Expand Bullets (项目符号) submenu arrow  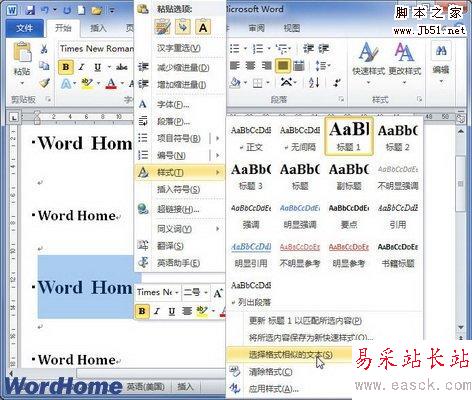click(x=218, y=138)
